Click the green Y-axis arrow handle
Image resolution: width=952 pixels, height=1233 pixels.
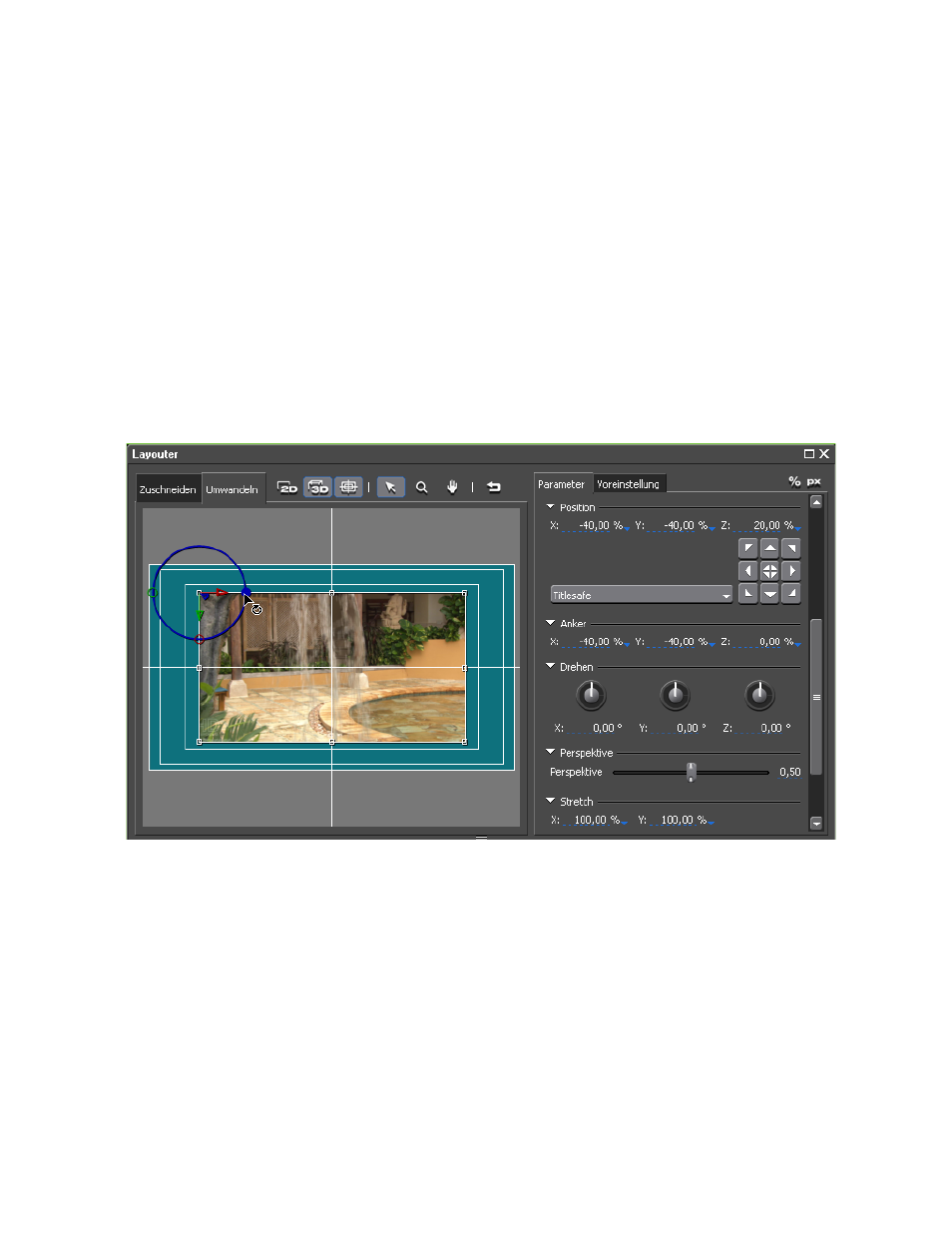pos(201,615)
